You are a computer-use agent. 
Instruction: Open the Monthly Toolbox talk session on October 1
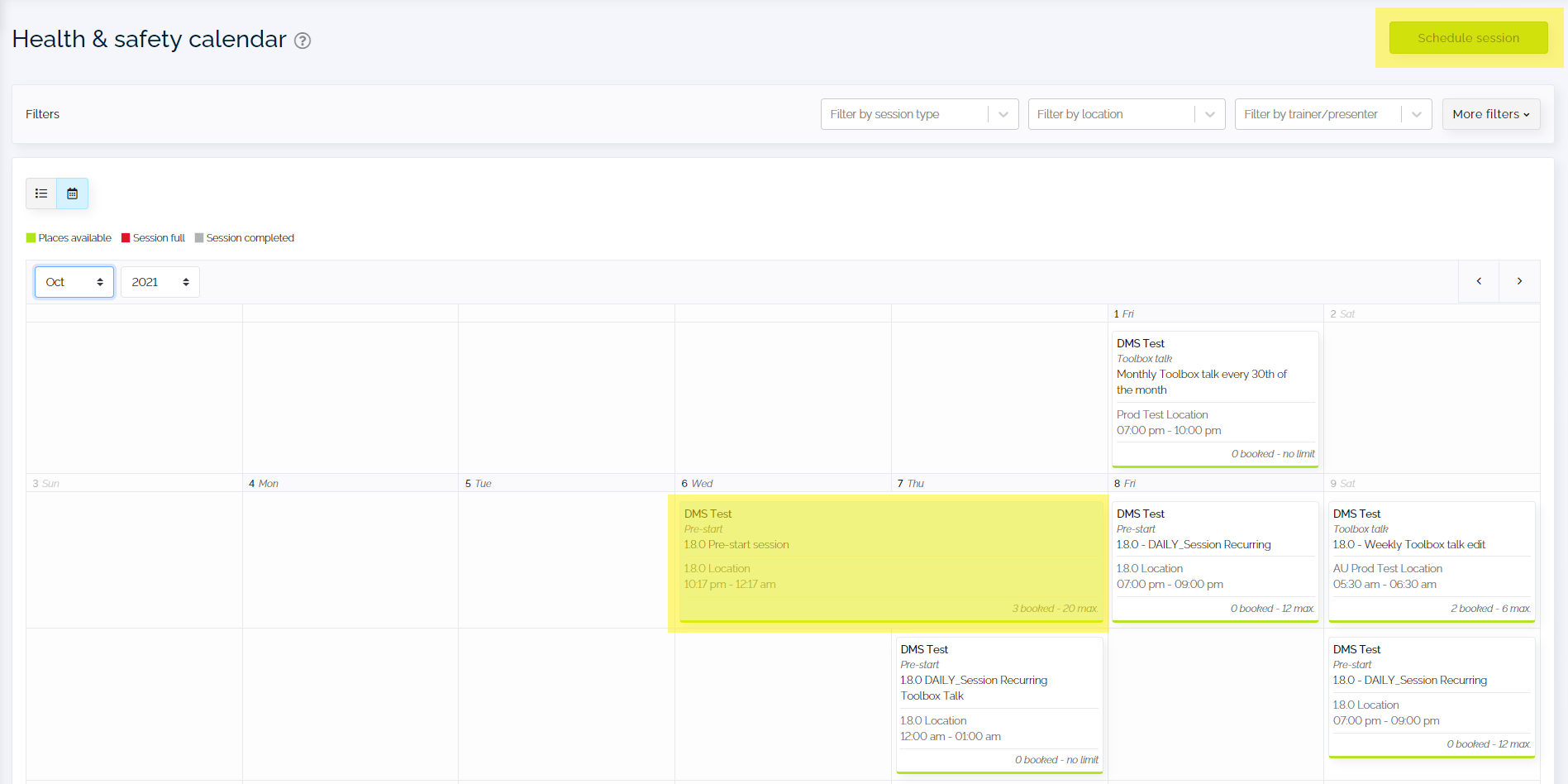tap(1214, 397)
